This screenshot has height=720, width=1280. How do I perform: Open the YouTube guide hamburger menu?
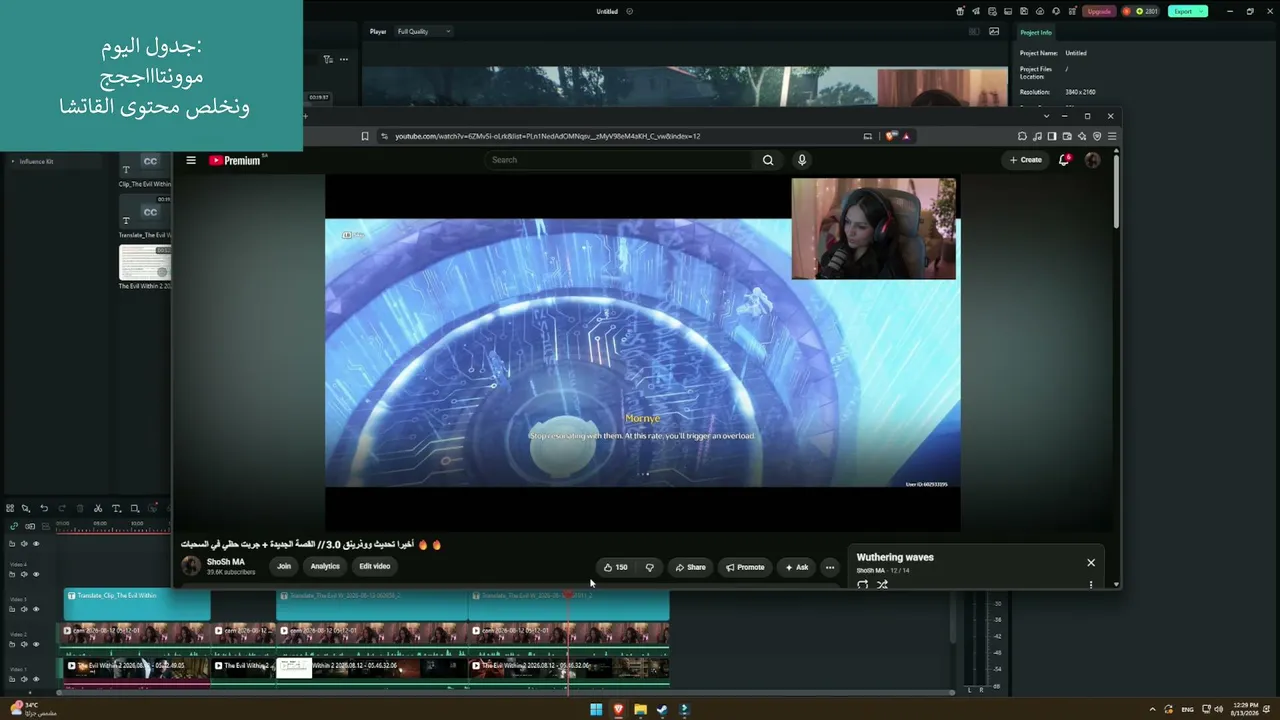(191, 160)
